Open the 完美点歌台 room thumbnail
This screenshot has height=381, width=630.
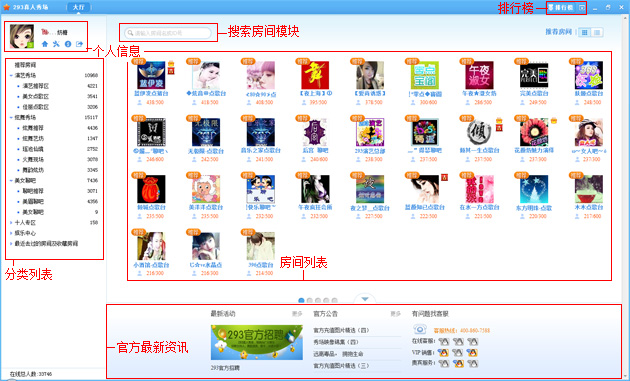coord(534,75)
